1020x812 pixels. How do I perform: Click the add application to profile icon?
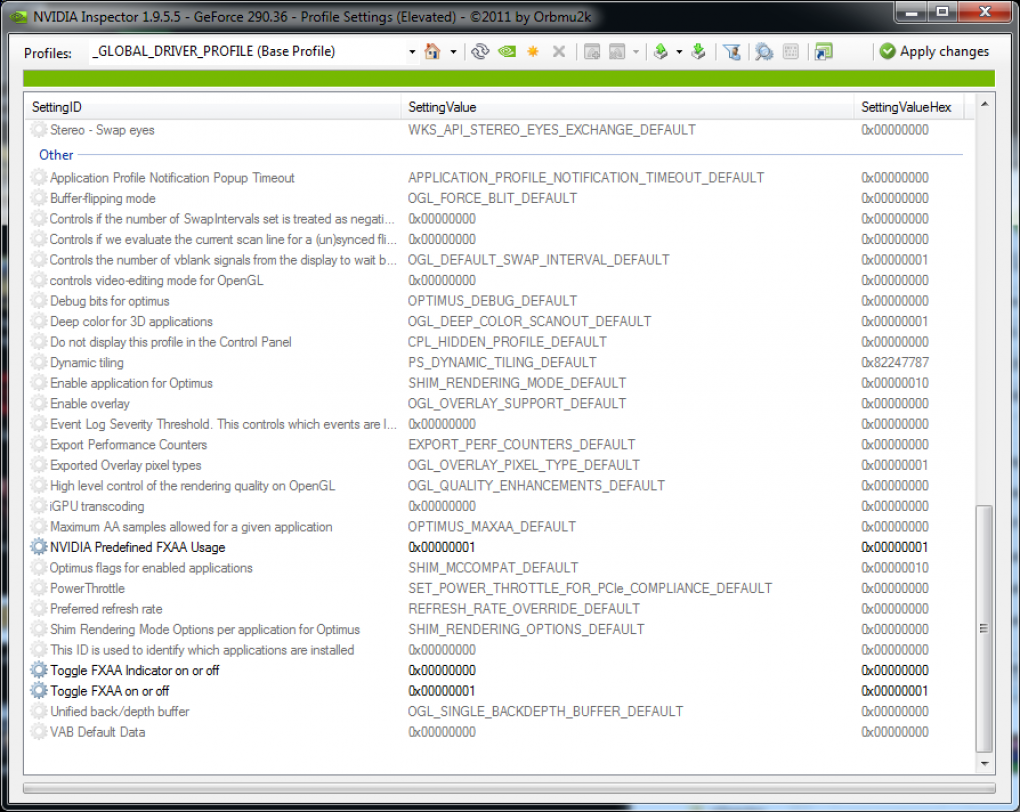coord(591,51)
